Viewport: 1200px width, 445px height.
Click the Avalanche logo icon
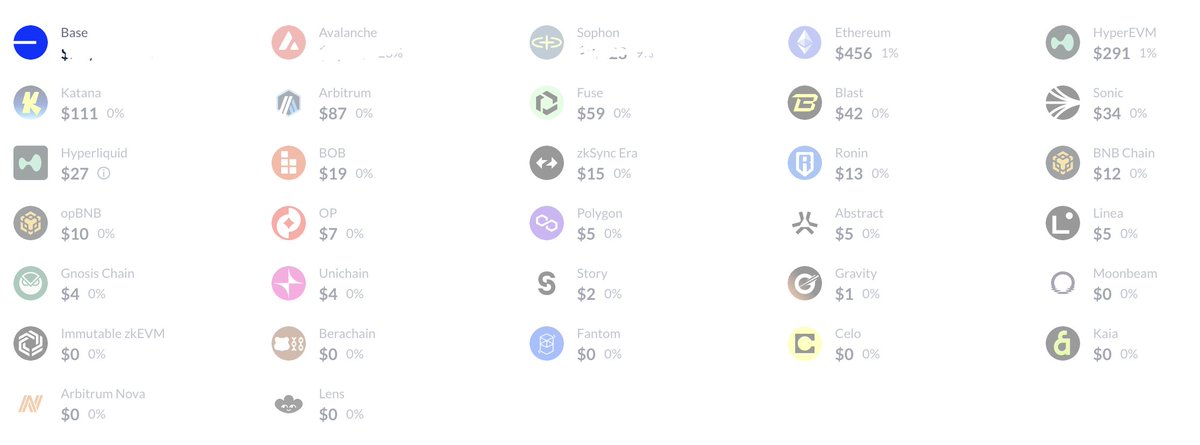click(289, 43)
